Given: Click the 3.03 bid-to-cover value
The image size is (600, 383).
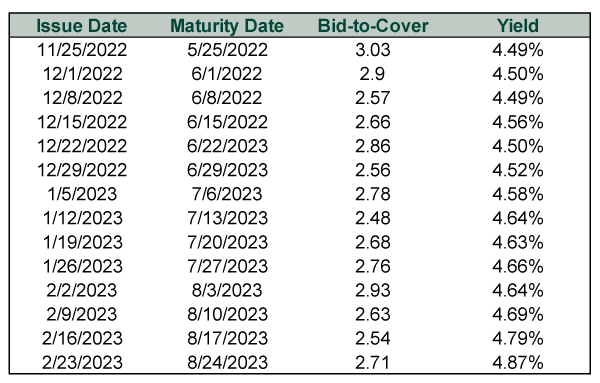Looking at the screenshot, I should pyautogui.click(x=373, y=50).
